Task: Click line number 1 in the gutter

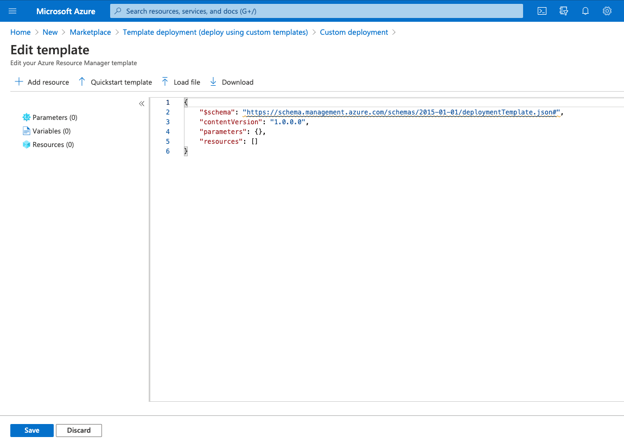Action: coord(168,102)
